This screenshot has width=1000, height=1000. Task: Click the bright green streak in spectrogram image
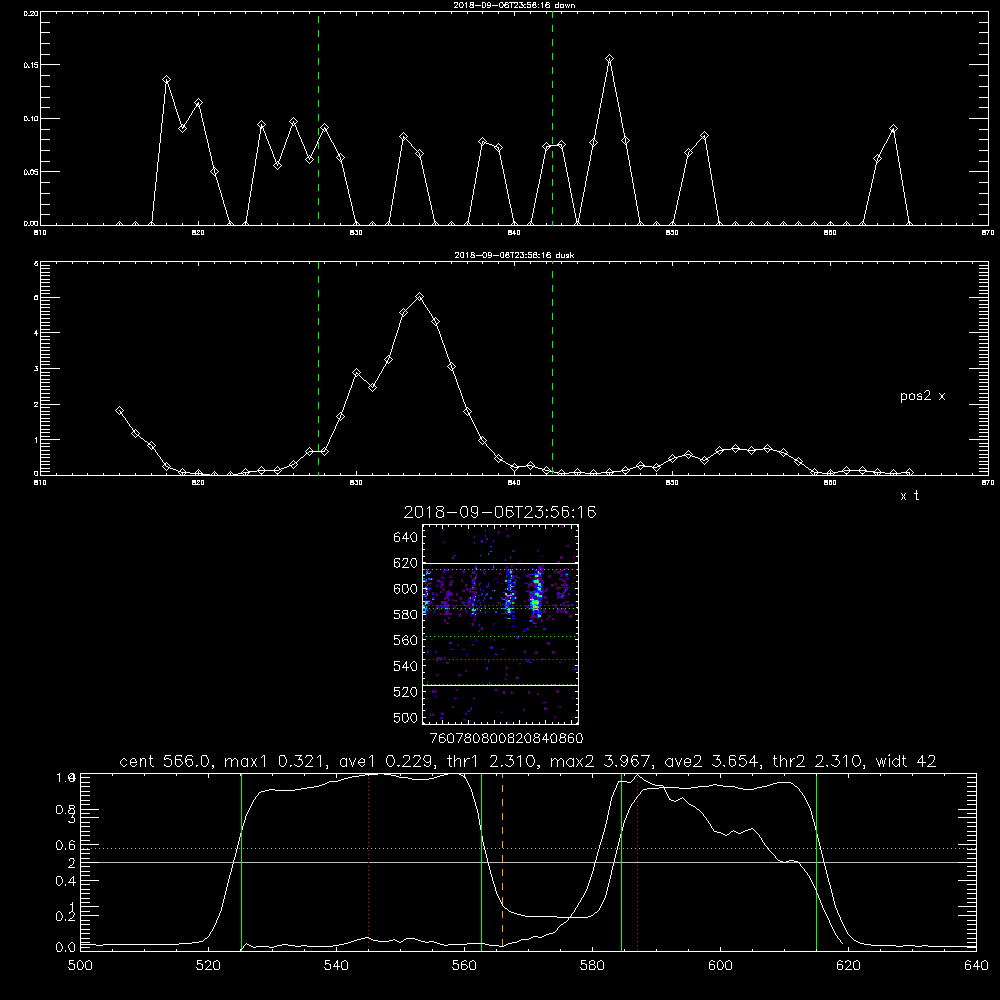click(536, 594)
